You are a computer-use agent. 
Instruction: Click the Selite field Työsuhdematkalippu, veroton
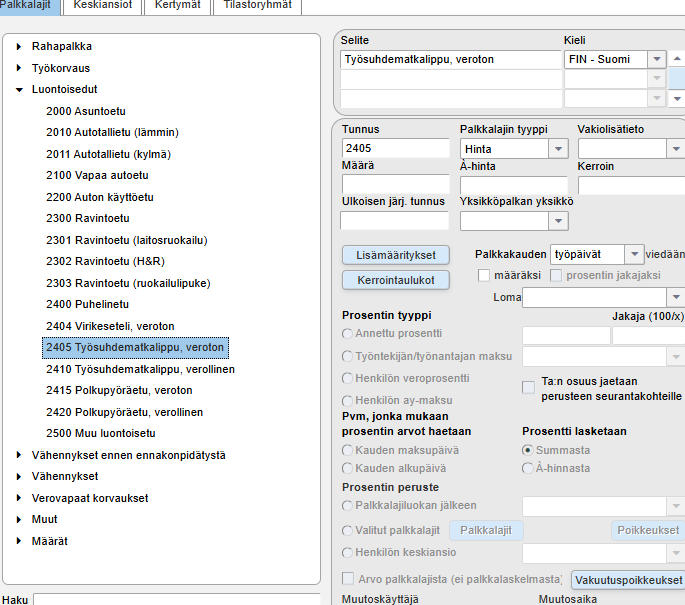tap(451, 59)
